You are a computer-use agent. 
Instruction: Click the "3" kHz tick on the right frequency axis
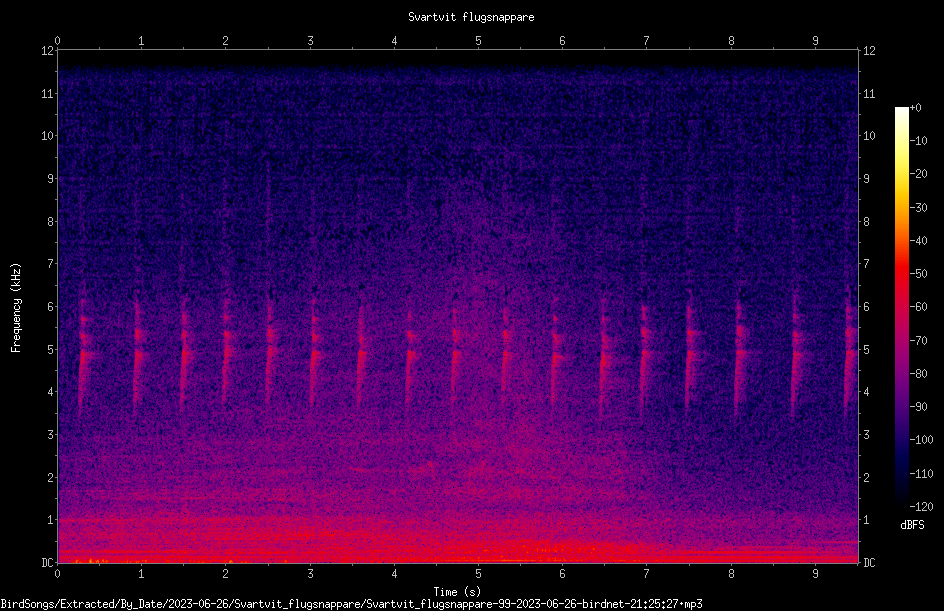(x=866, y=435)
